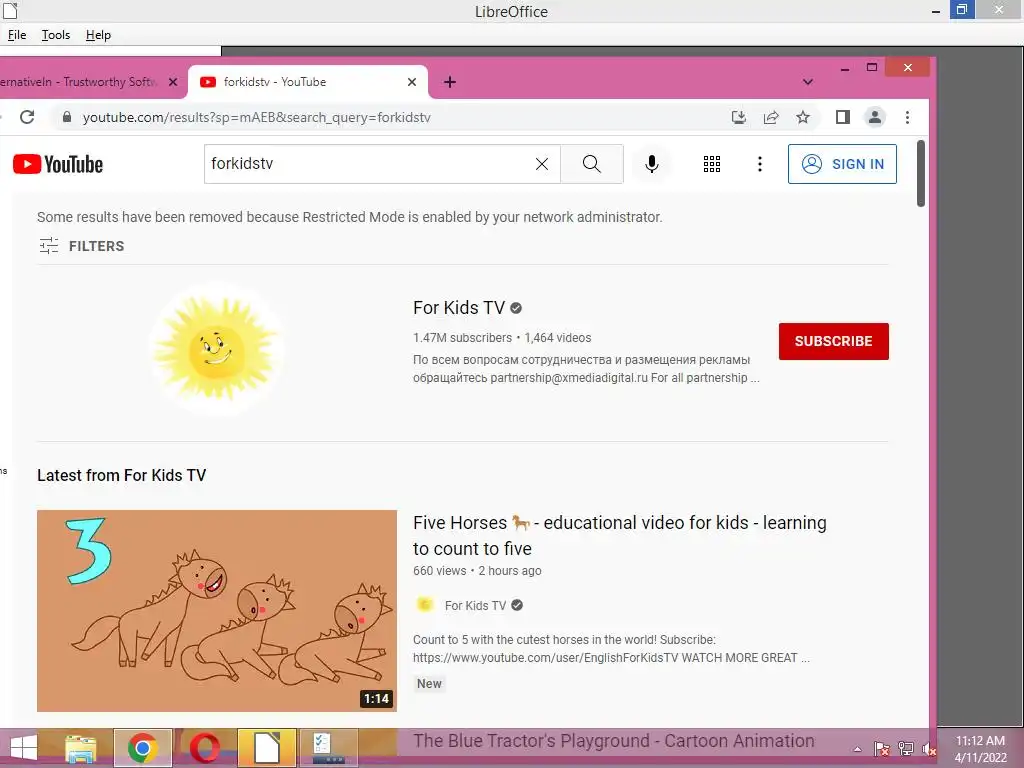
Task: Click 'Latest from For Kids TV' heading
Action: pos(121,475)
